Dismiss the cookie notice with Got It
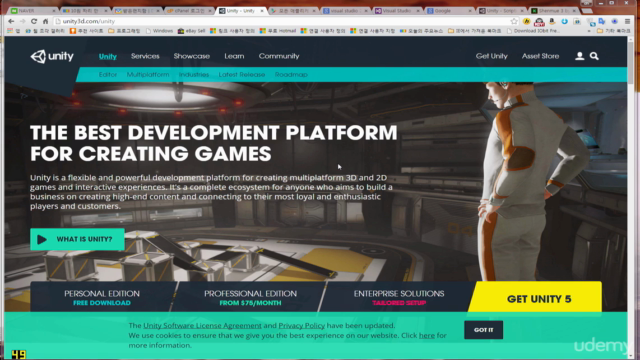This screenshot has height=360, width=640. pyautogui.click(x=484, y=330)
